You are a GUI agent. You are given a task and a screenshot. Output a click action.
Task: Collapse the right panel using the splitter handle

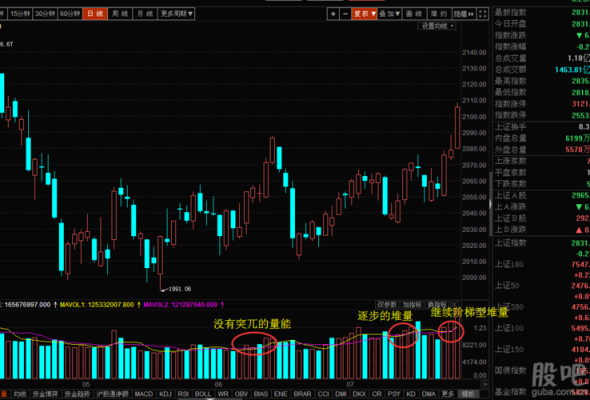click(490, 204)
